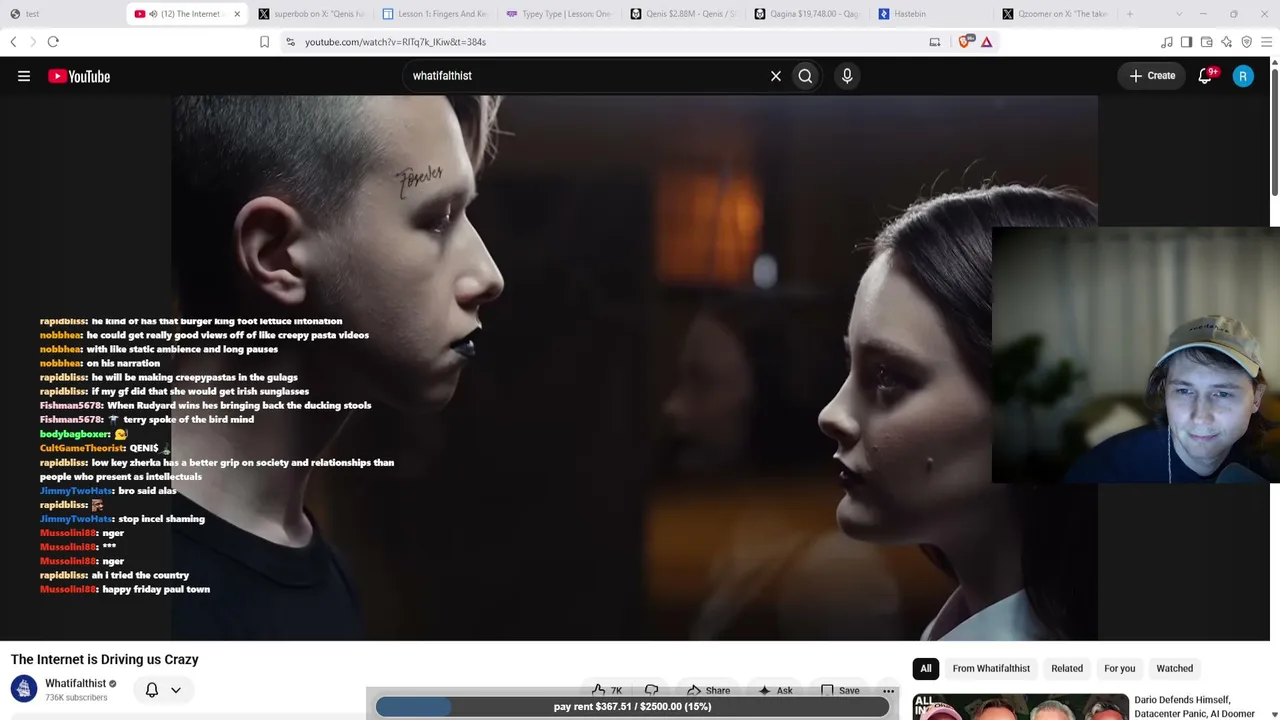This screenshot has width=1280, height=720.
Task: Close the active YouTube tab
Action: (237, 14)
